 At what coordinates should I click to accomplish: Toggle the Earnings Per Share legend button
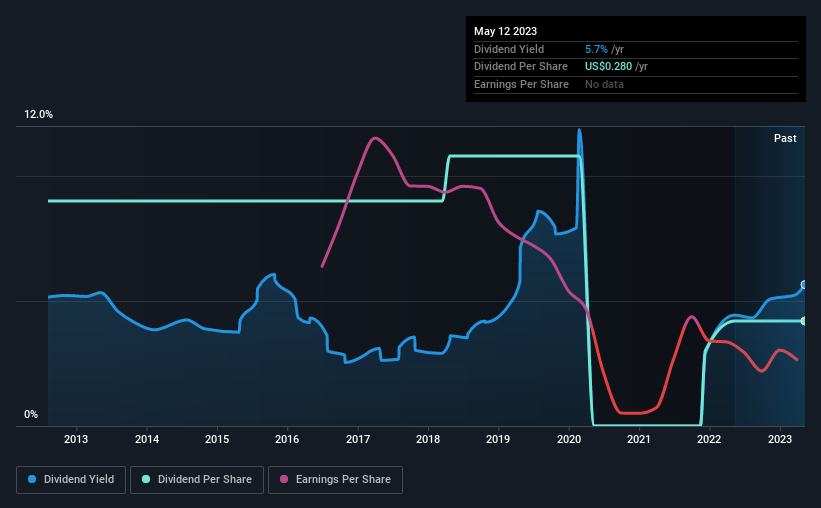click(335, 480)
